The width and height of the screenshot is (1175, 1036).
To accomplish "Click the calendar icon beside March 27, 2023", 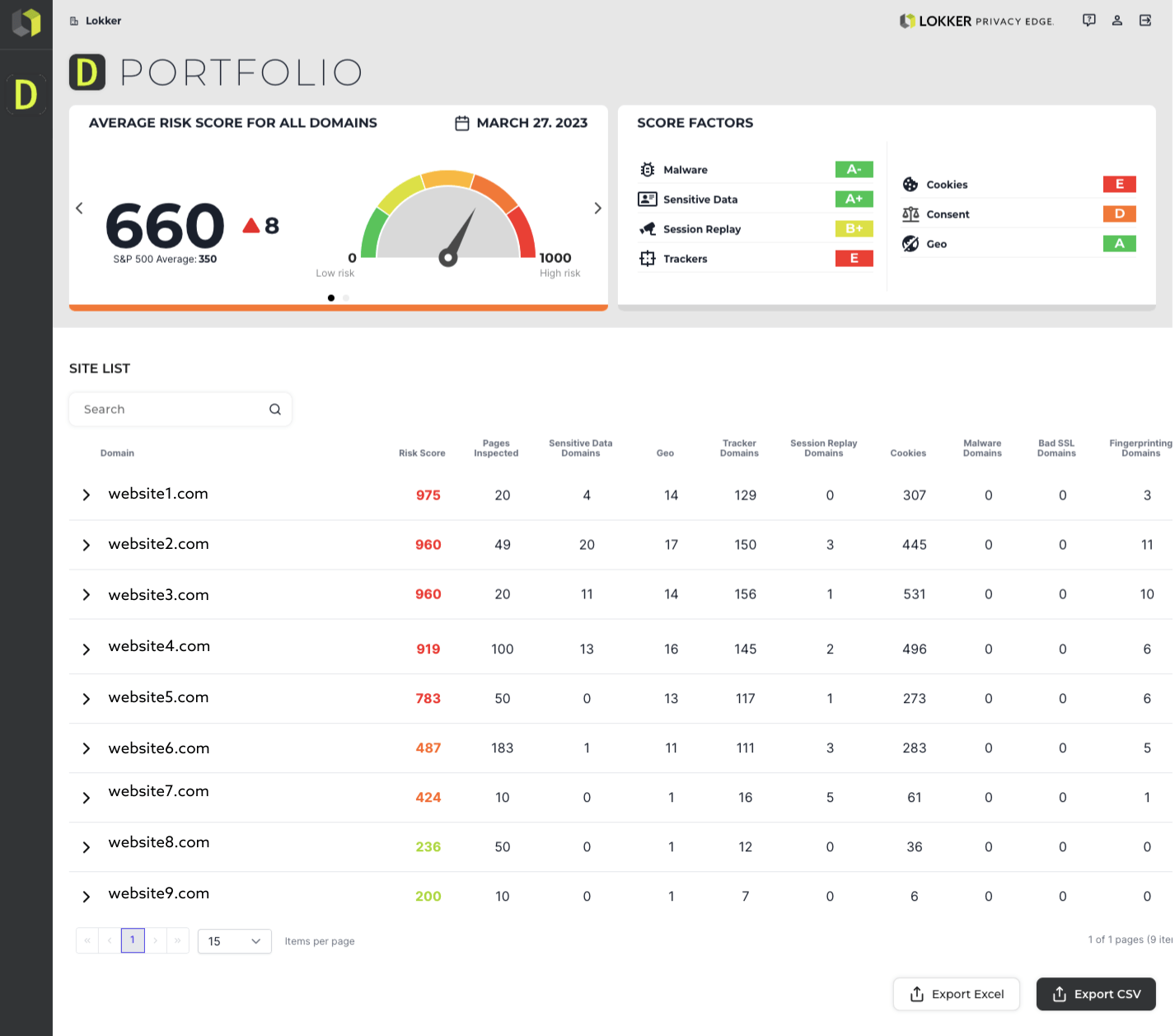I will pos(462,122).
